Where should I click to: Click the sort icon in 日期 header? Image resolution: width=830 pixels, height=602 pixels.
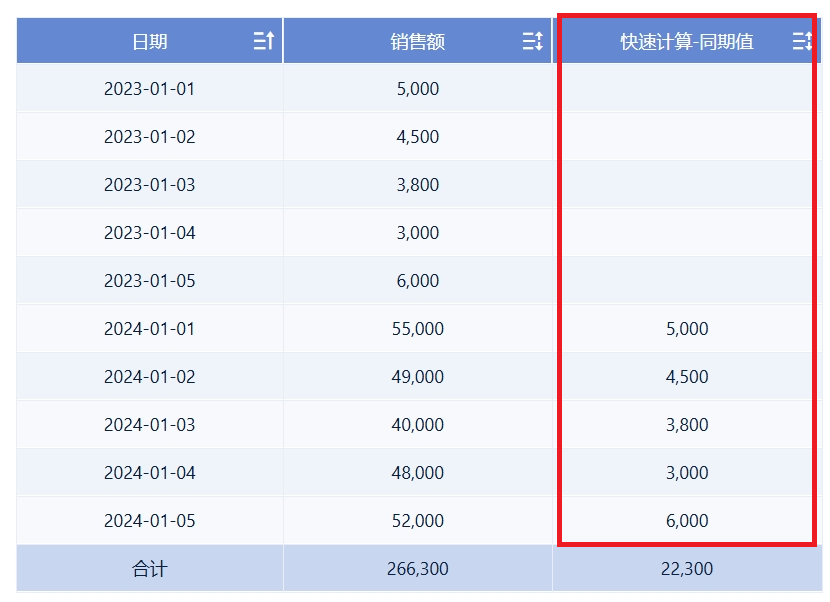tap(264, 40)
